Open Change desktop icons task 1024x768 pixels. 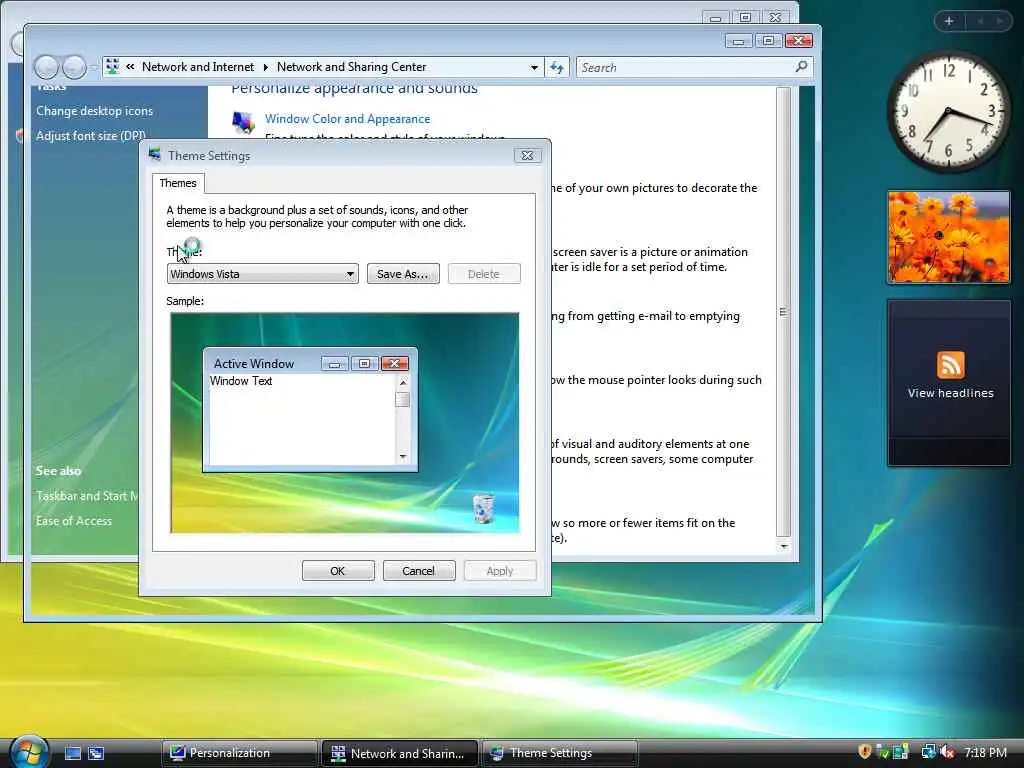94,111
